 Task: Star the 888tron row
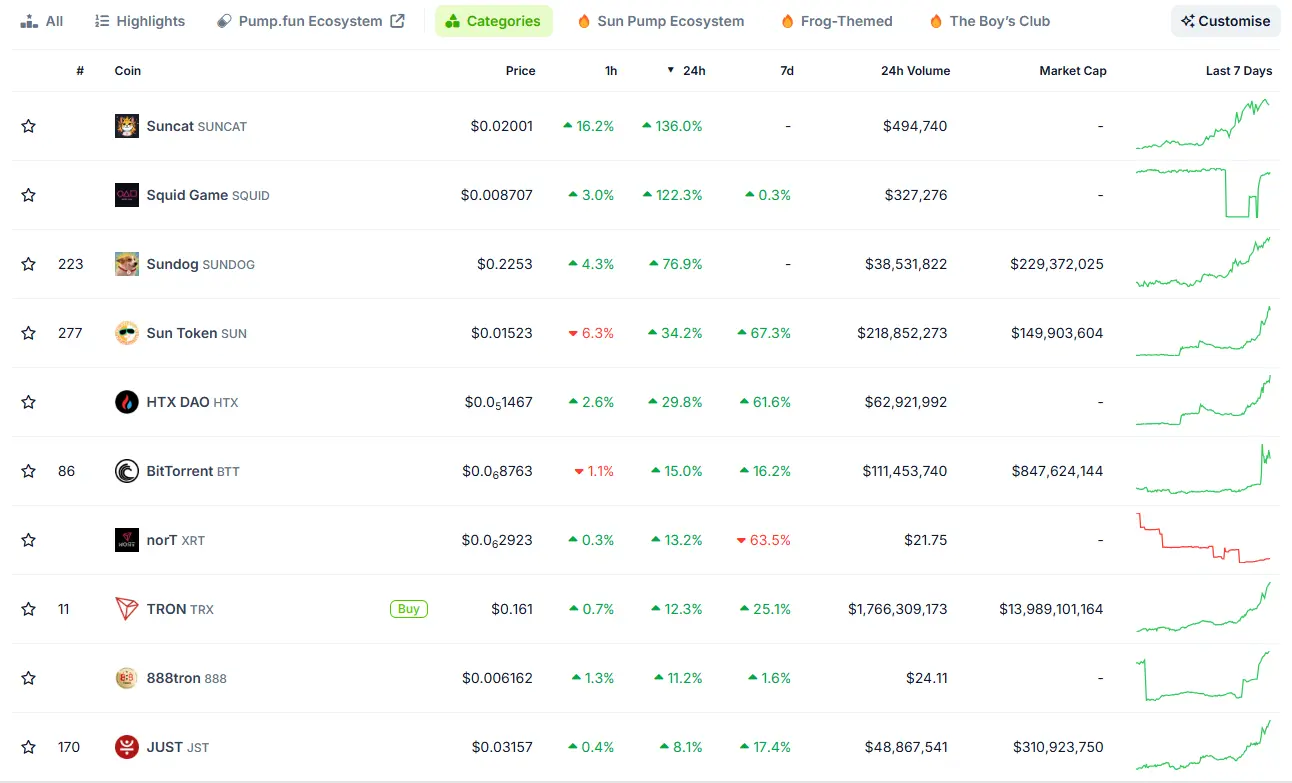click(28, 678)
